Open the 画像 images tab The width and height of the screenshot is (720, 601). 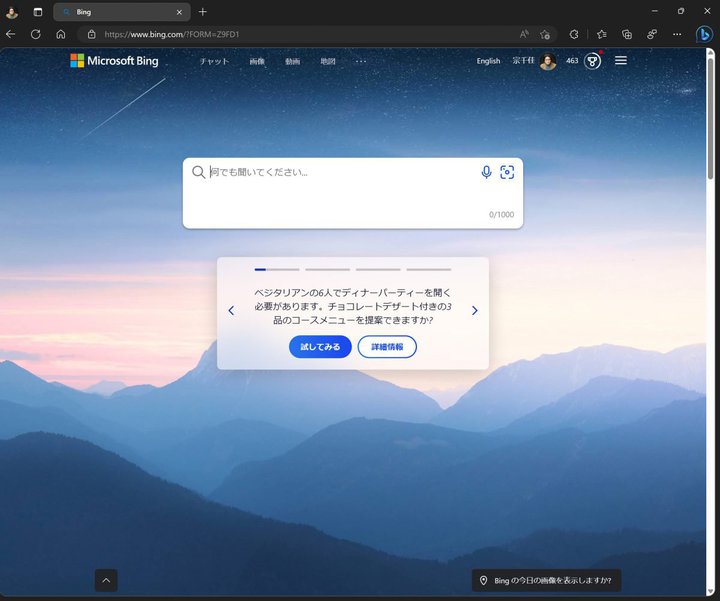click(257, 61)
